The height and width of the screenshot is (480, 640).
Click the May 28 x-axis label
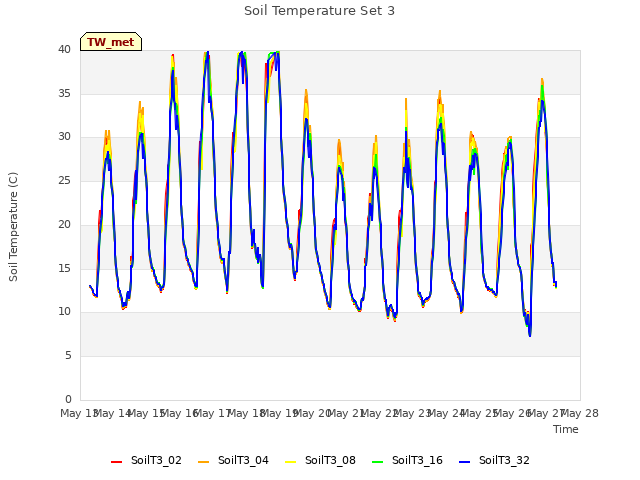[x=580, y=413]
